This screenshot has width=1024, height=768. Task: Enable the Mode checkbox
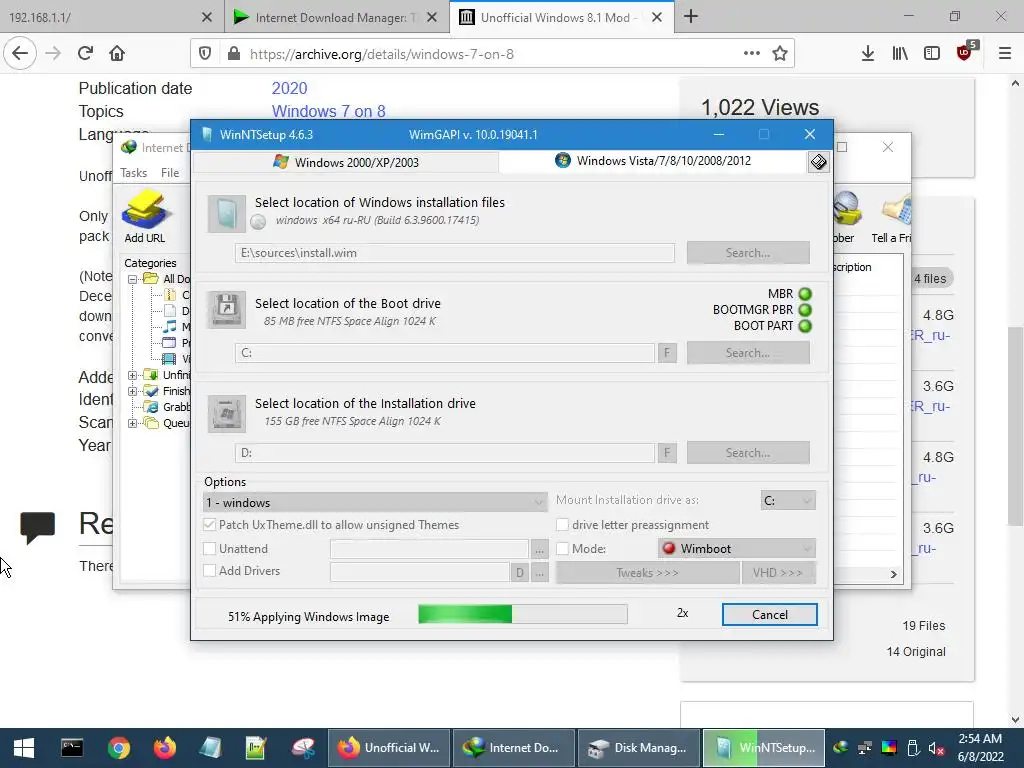point(562,549)
